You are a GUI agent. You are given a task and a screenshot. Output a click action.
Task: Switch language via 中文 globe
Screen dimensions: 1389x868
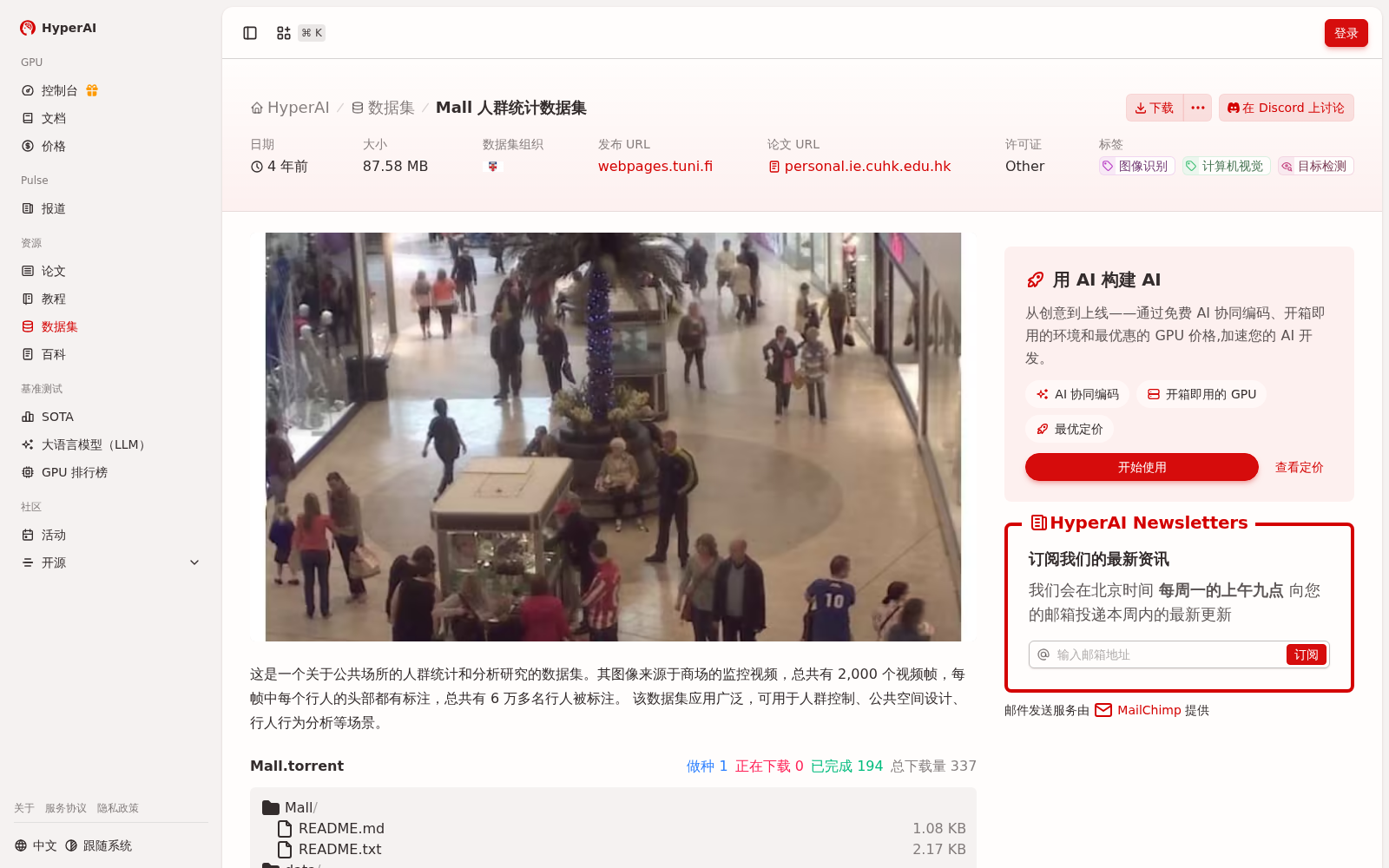[x=36, y=845]
